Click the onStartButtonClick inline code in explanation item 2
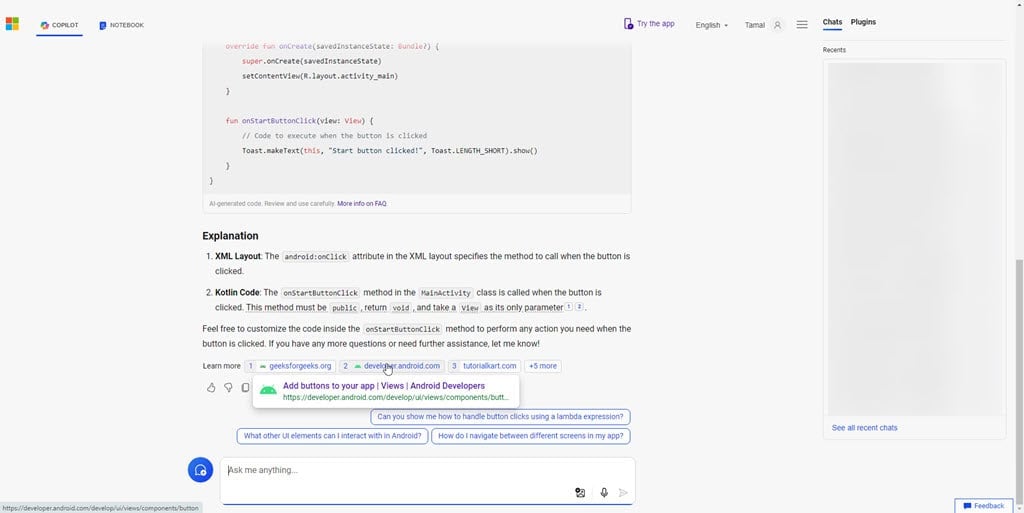The width and height of the screenshot is (1024, 513). click(x=320, y=293)
